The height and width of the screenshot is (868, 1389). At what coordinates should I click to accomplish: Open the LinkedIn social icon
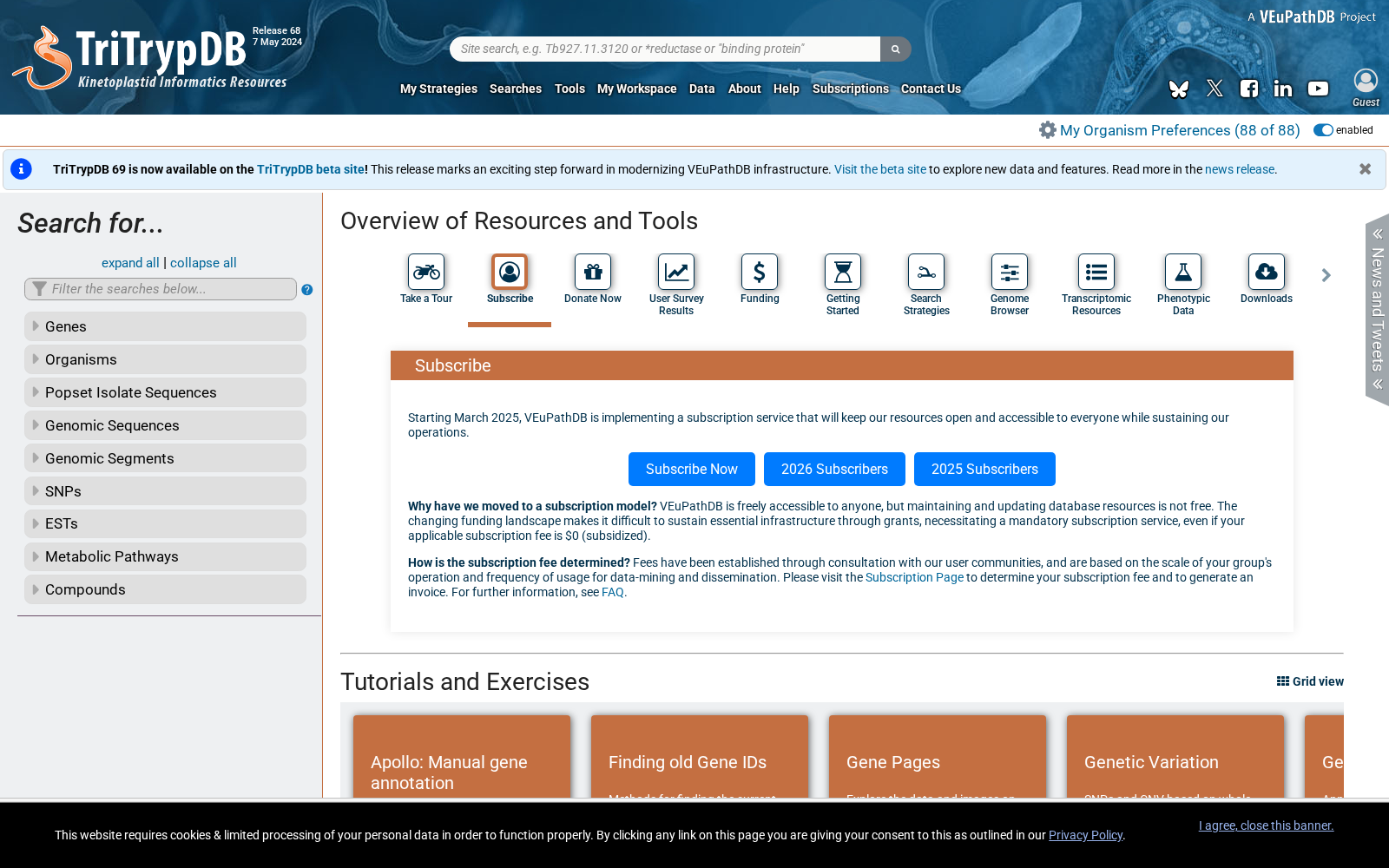click(x=1283, y=89)
